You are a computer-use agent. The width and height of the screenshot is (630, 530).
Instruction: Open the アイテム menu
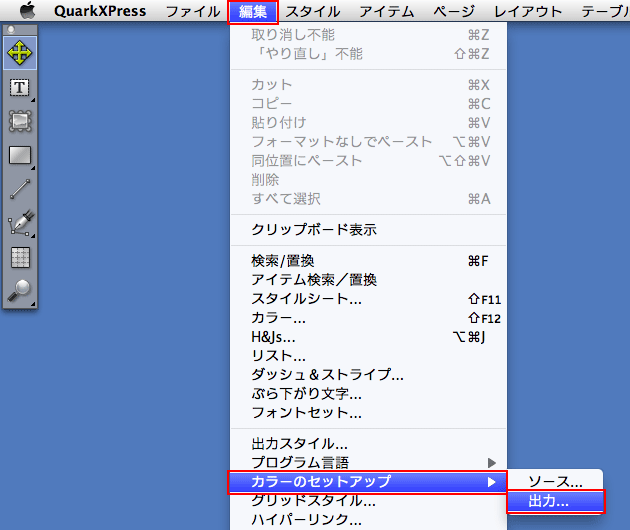pos(387,11)
